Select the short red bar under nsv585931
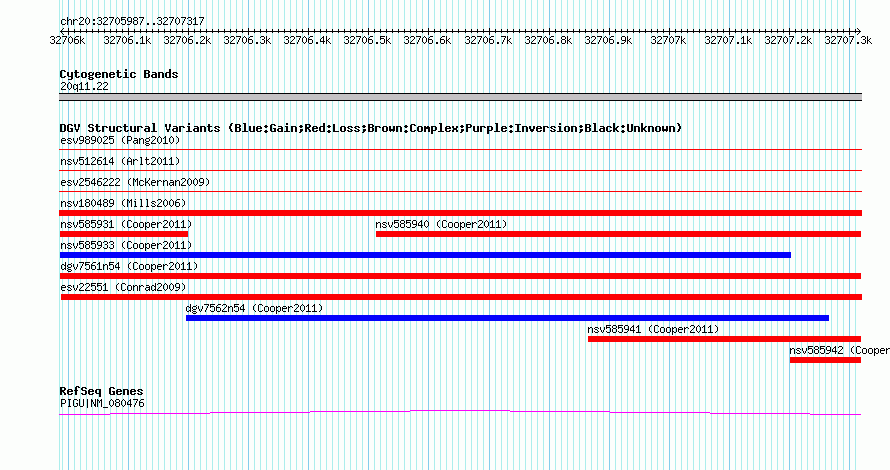Viewport: 890px width, 470px height. coord(124,234)
